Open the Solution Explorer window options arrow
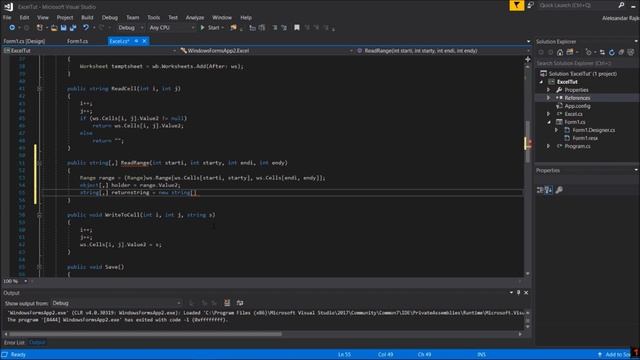This screenshot has height=360, width=640. pyautogui.click(x=636, y=41)
